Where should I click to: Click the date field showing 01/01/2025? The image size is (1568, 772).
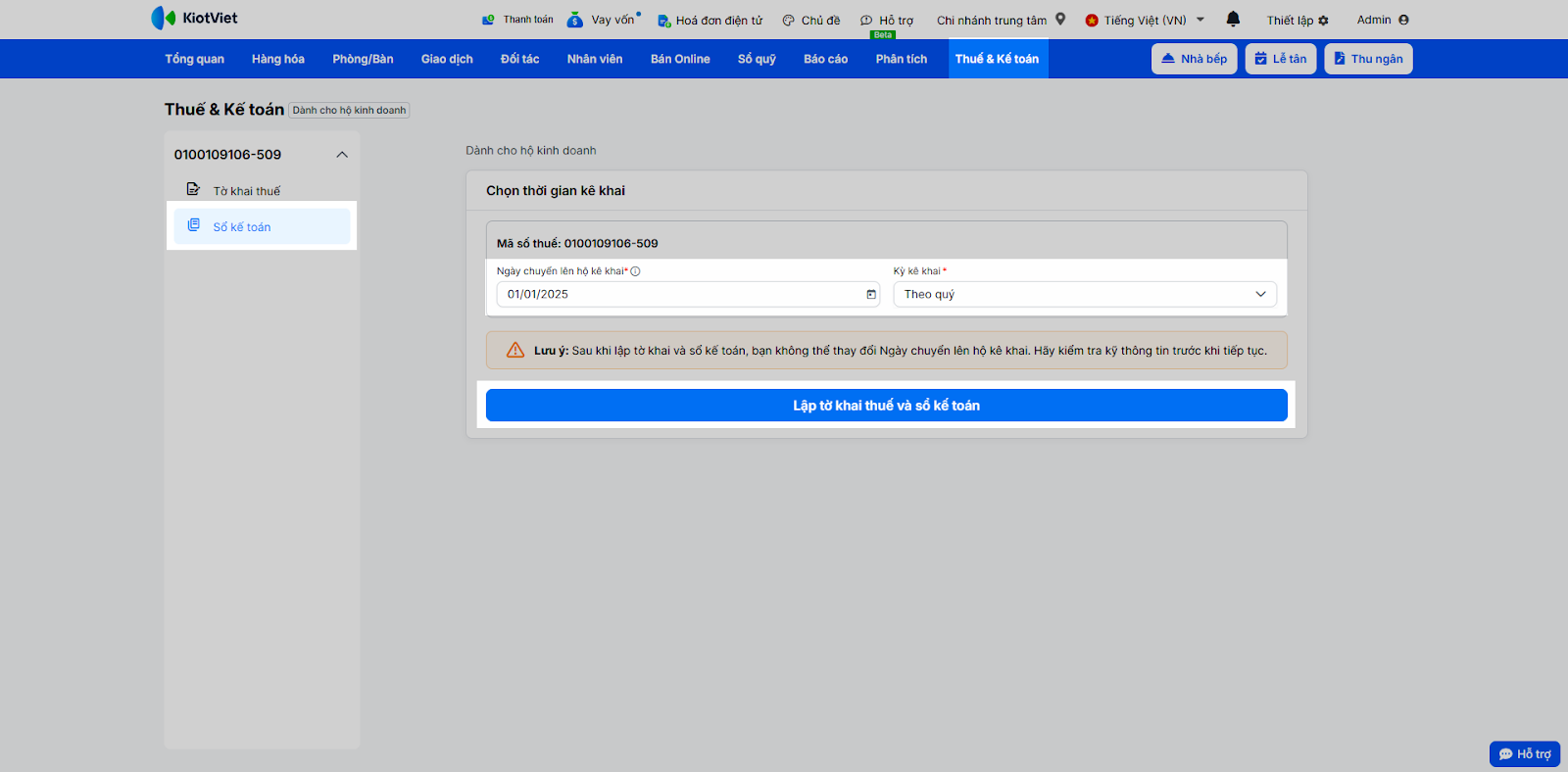[688, 294]
